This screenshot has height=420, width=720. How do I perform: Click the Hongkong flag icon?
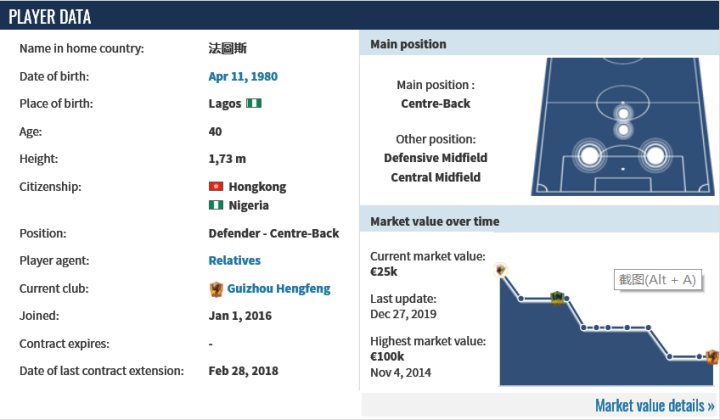click(215, 187)
